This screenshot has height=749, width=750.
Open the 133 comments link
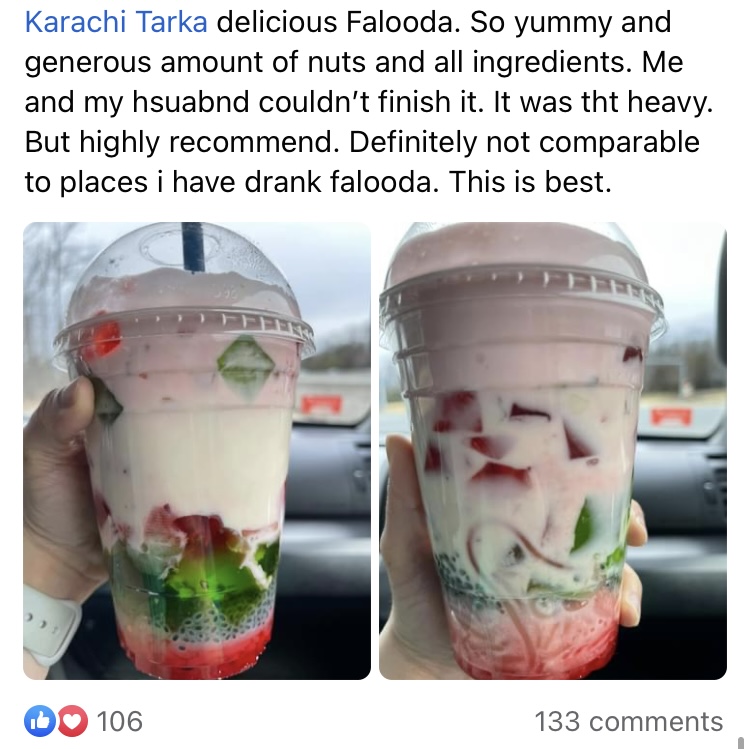pos(629,721)
